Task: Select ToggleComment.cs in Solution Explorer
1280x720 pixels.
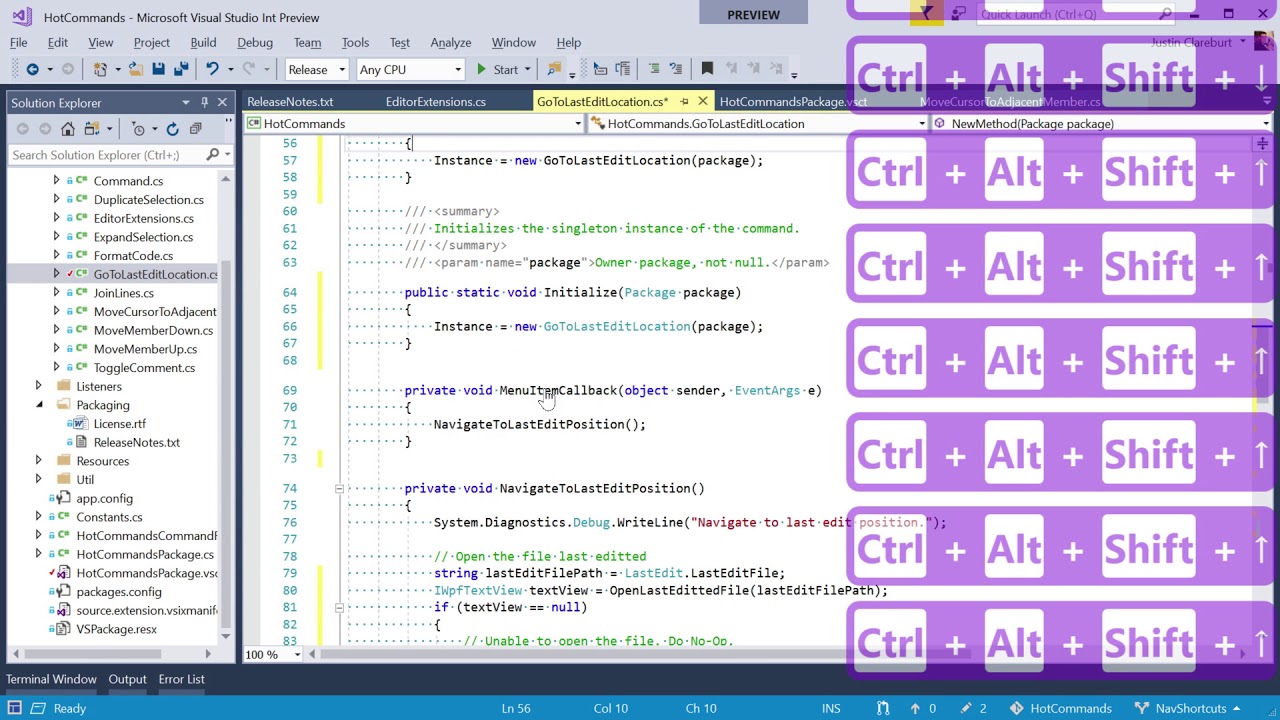Action: click(144, 368)
